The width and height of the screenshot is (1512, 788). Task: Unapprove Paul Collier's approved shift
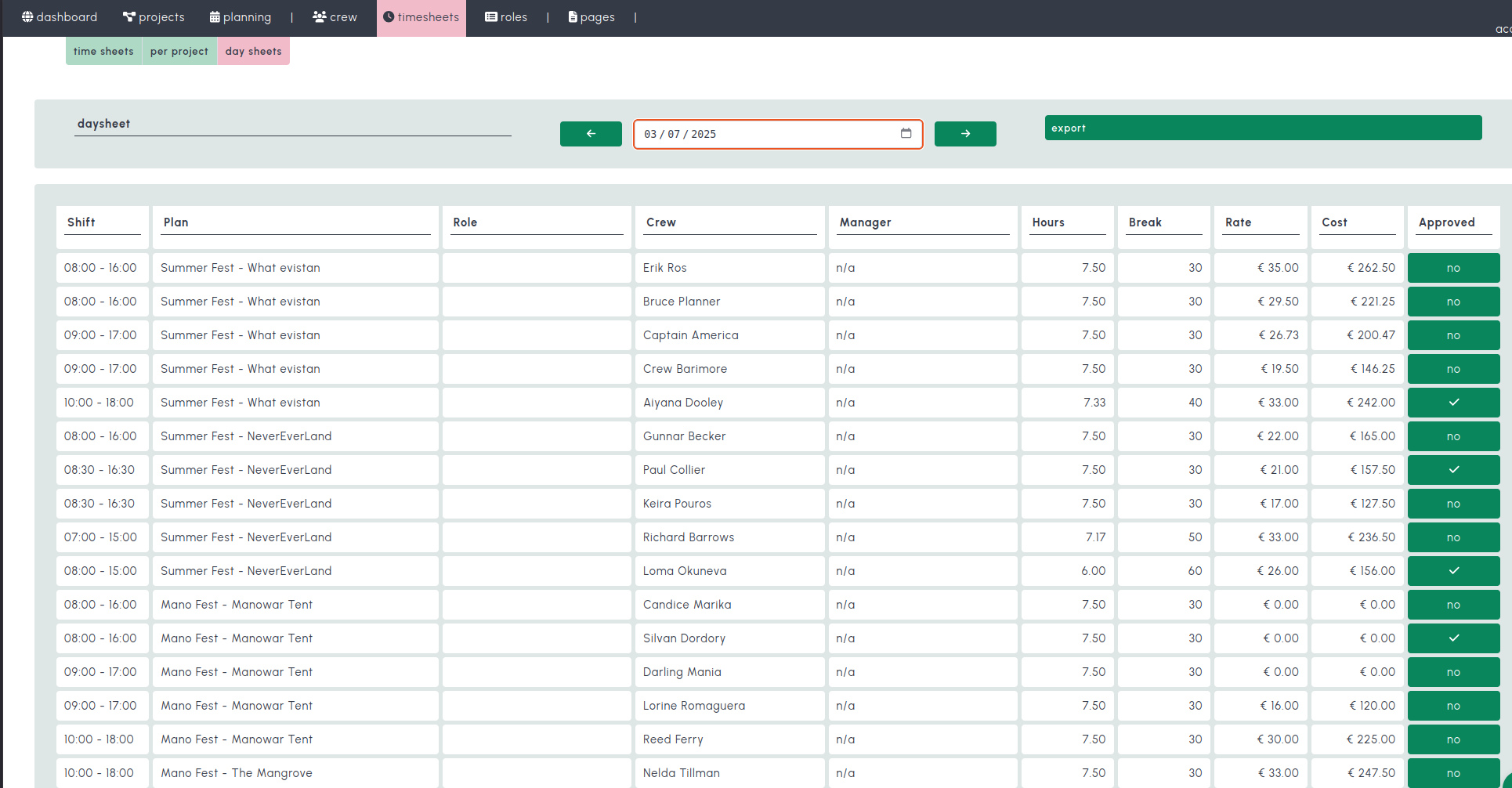[1453, 469]
